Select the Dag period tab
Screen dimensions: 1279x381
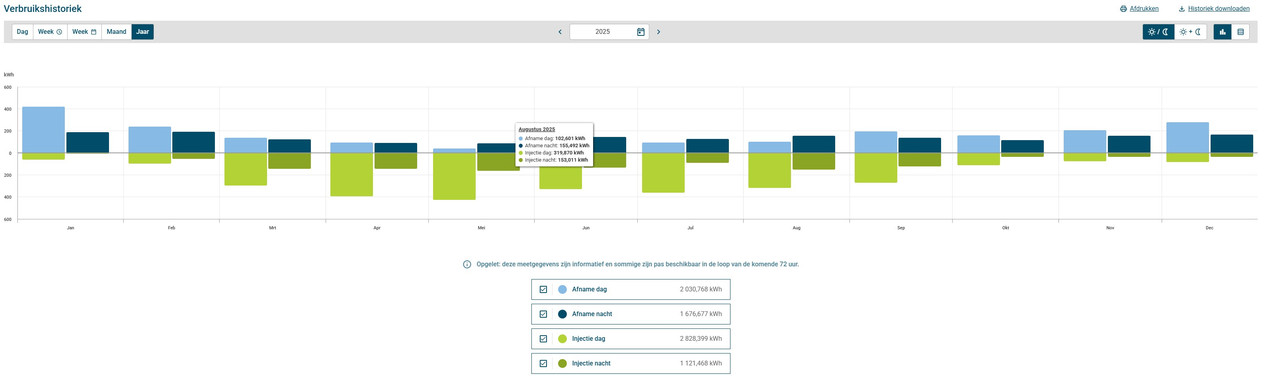(x=22, y=32)
